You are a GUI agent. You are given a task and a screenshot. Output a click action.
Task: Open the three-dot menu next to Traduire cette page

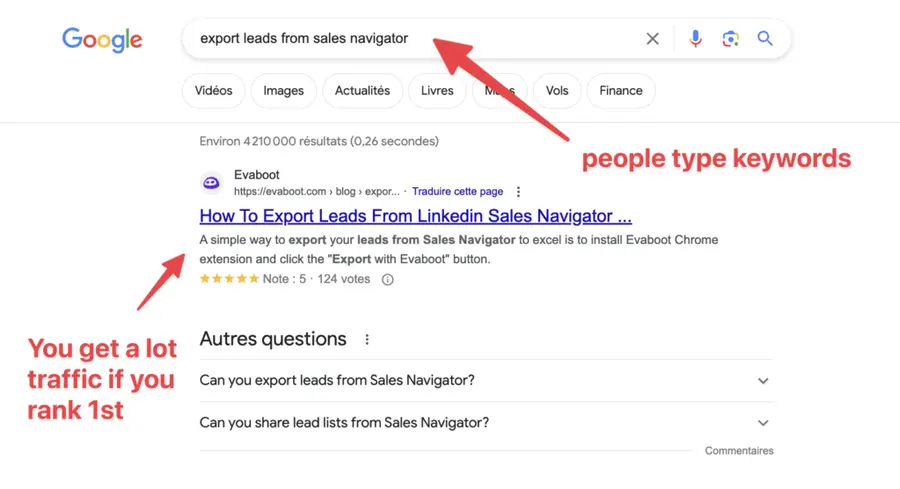[x=518, y=192]
